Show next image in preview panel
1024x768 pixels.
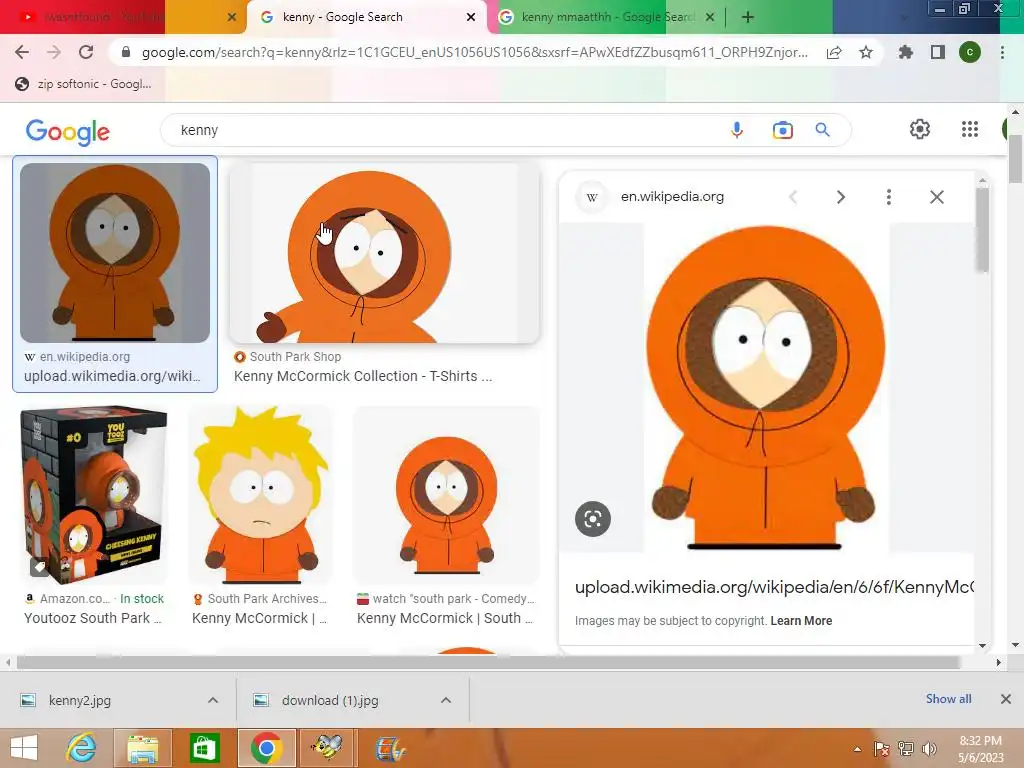tap(841, 197)
